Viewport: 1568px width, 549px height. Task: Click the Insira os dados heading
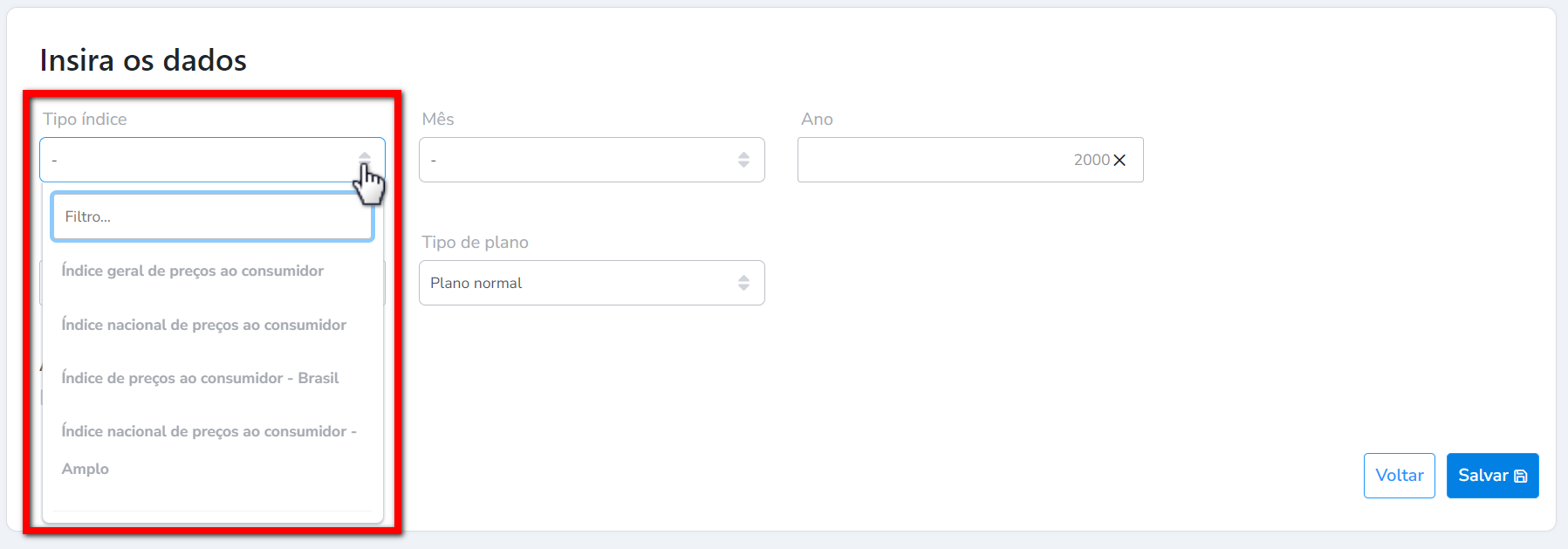tap(143, 60)
